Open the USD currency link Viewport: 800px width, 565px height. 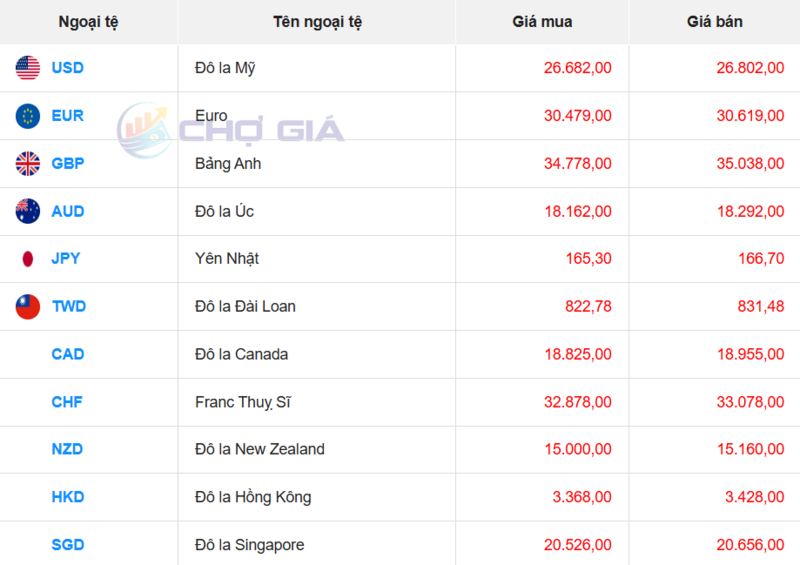tap(67, 68)
